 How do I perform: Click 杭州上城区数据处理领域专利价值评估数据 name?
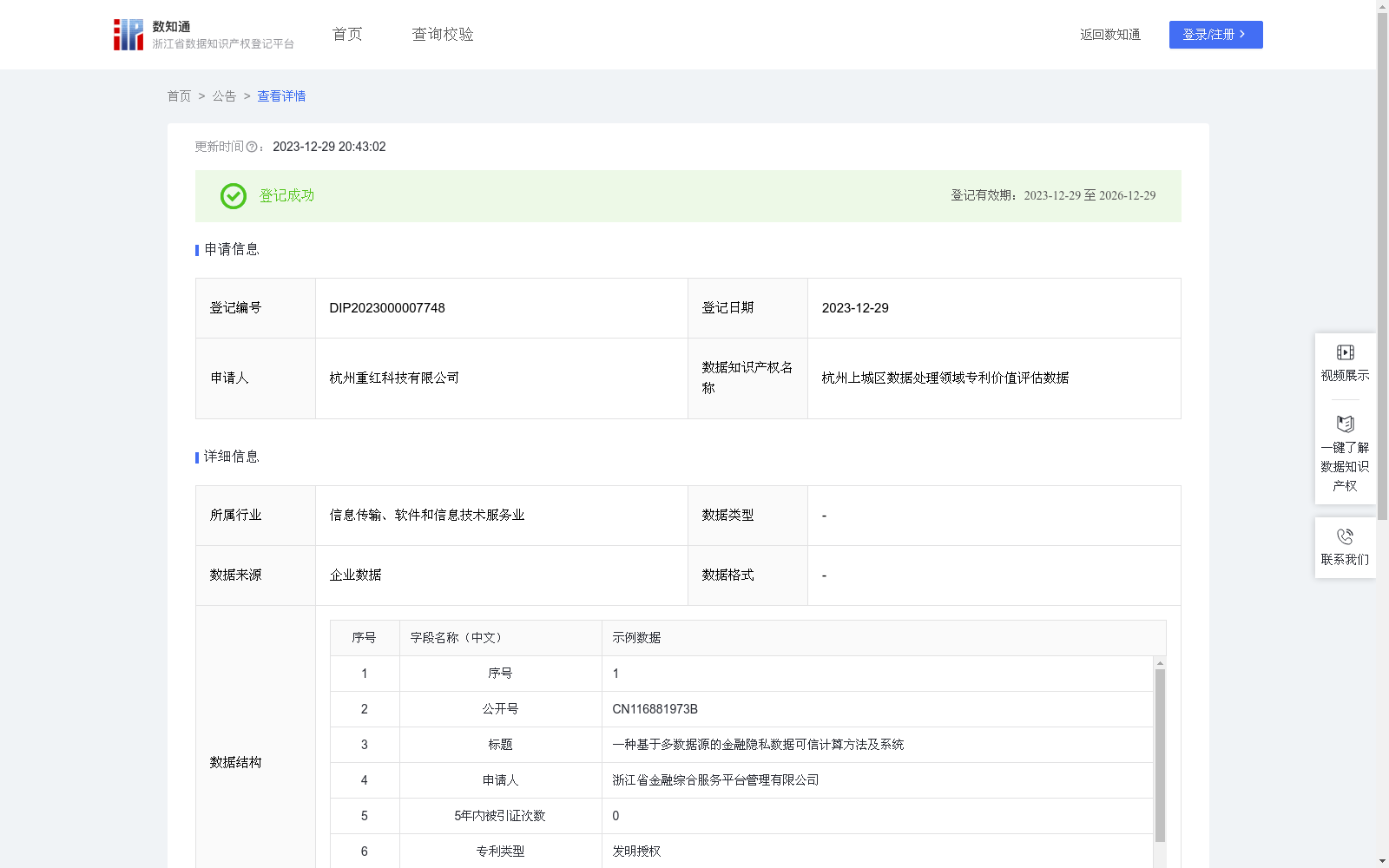(945, 378)
